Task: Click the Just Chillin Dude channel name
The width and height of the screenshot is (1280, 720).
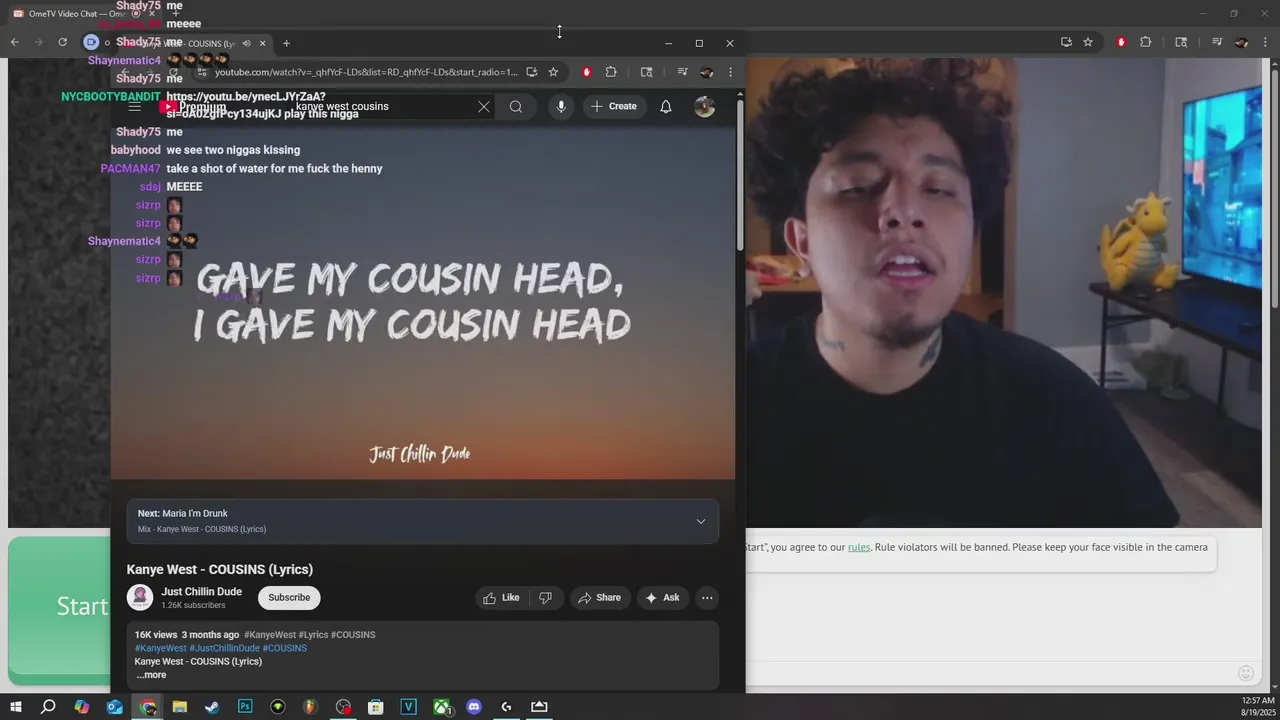Action: (x=201, y=592)
